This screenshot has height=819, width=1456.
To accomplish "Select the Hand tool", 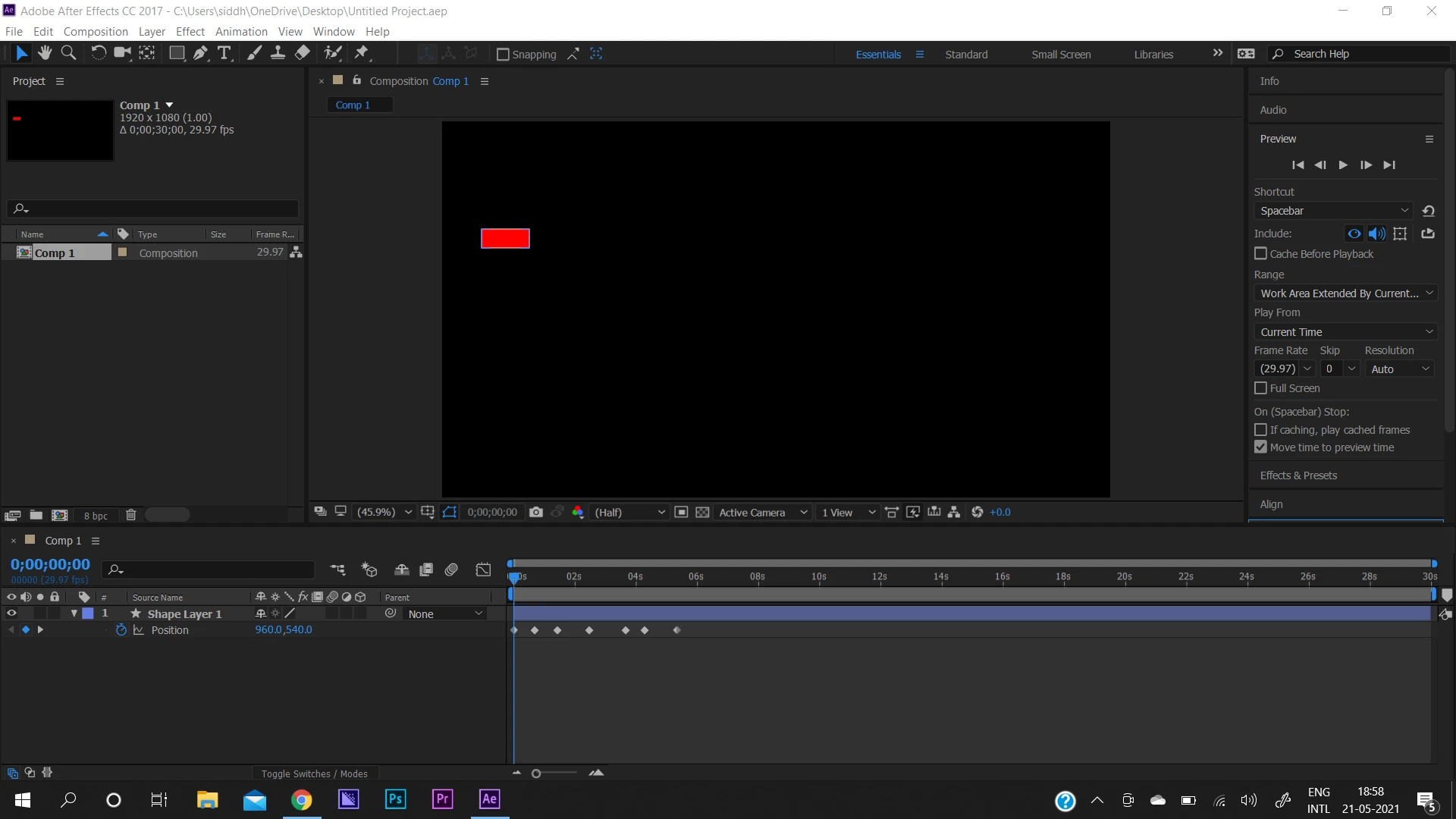I will (x=45, y=53).
